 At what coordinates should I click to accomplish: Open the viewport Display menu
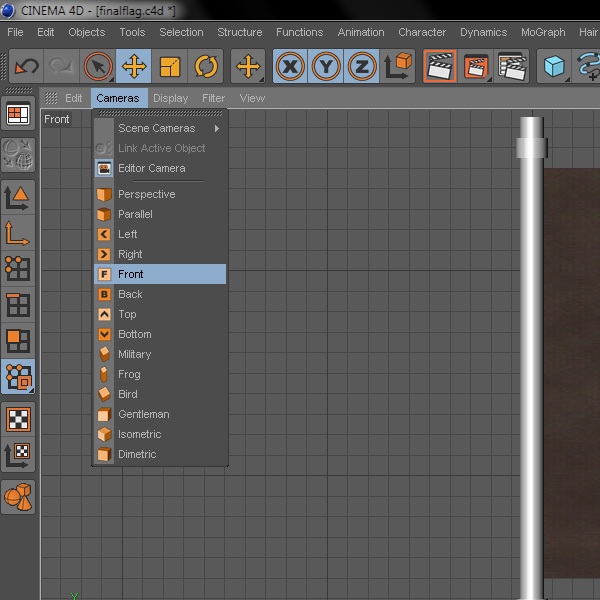point(171,98)
